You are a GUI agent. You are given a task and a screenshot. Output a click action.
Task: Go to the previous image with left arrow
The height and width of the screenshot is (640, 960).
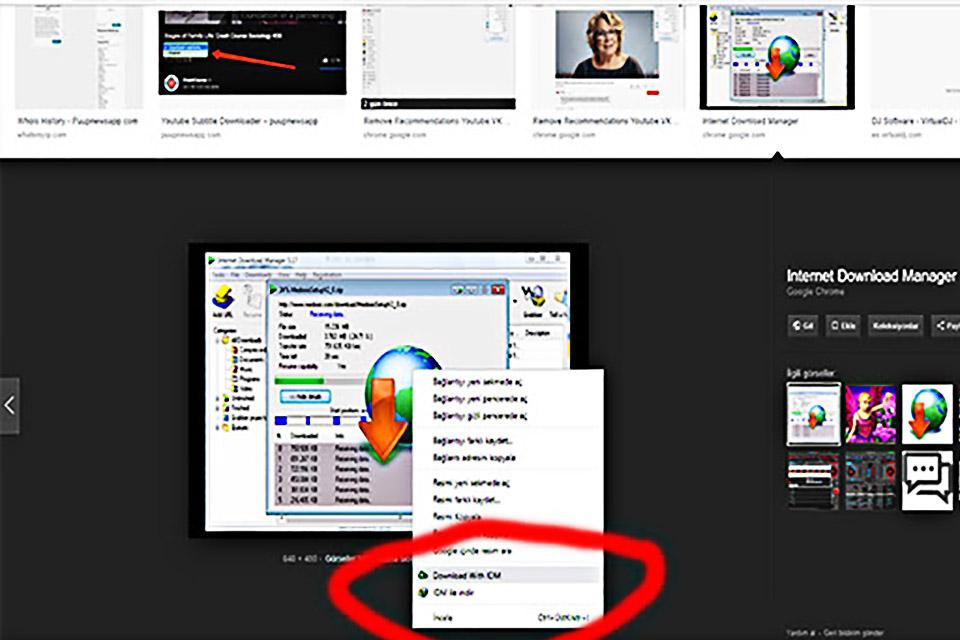point(9,405)
